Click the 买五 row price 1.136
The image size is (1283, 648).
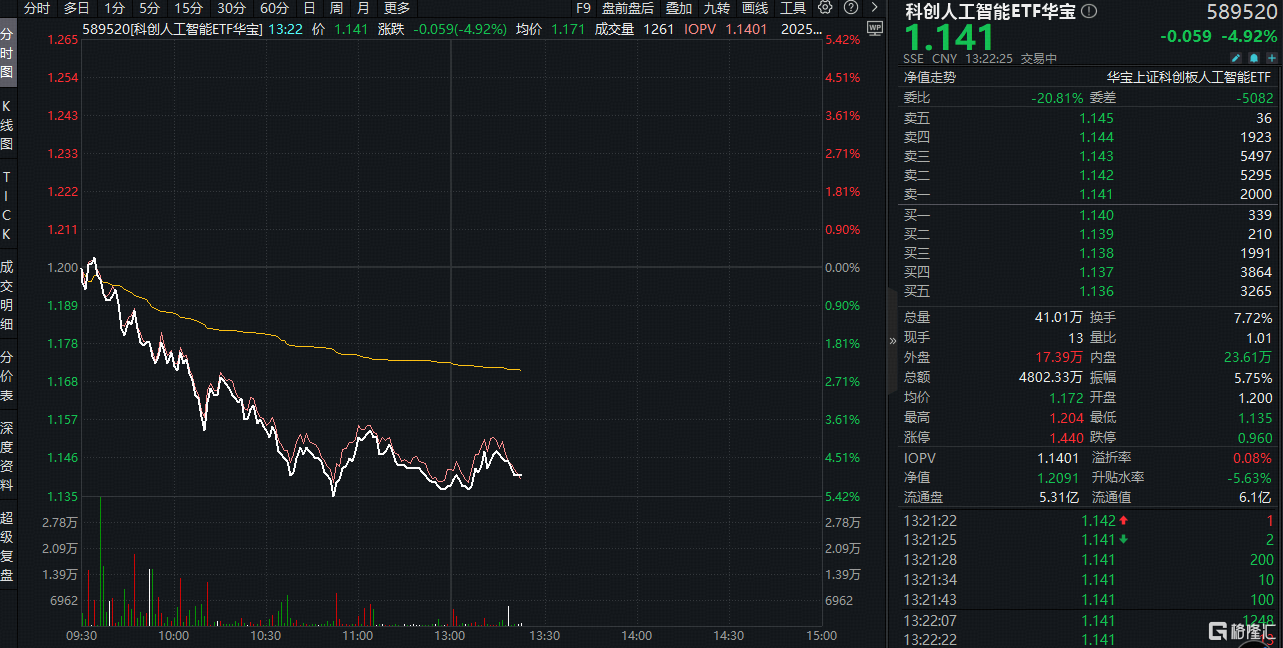pos(1096,291)
